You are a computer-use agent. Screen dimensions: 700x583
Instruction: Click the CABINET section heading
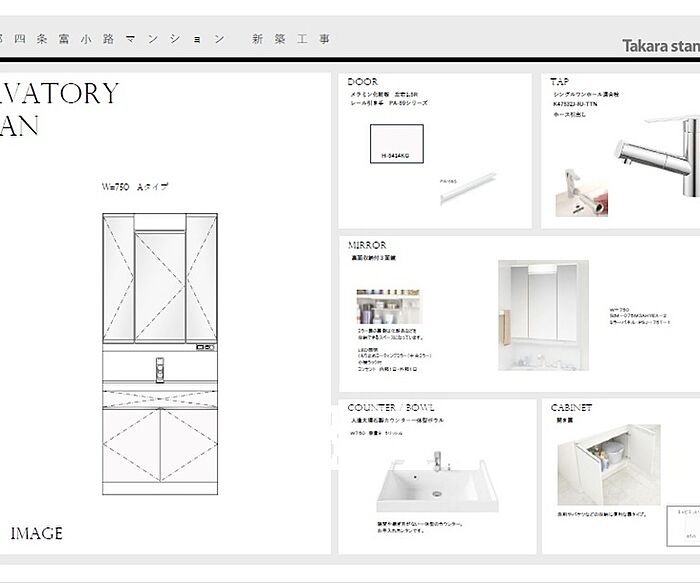tap(571, 408)
